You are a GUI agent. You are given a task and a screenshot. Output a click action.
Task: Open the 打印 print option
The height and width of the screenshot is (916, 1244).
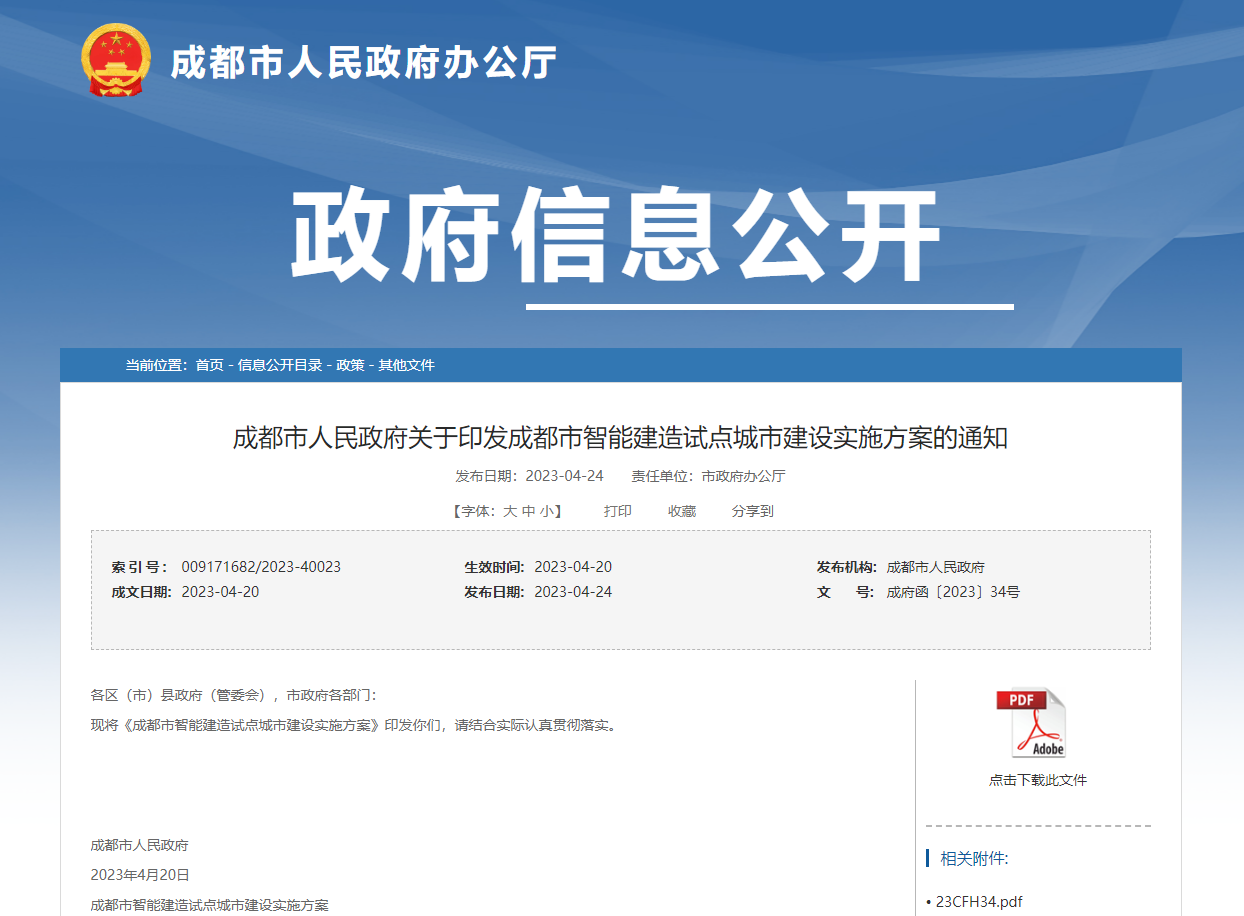616,510
